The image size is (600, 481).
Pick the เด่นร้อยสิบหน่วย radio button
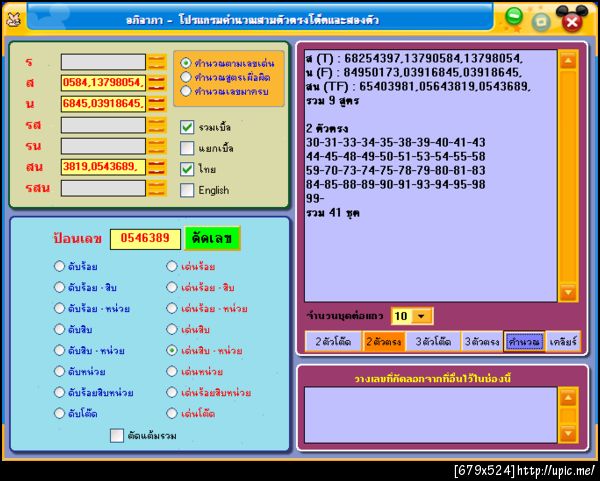172,392
